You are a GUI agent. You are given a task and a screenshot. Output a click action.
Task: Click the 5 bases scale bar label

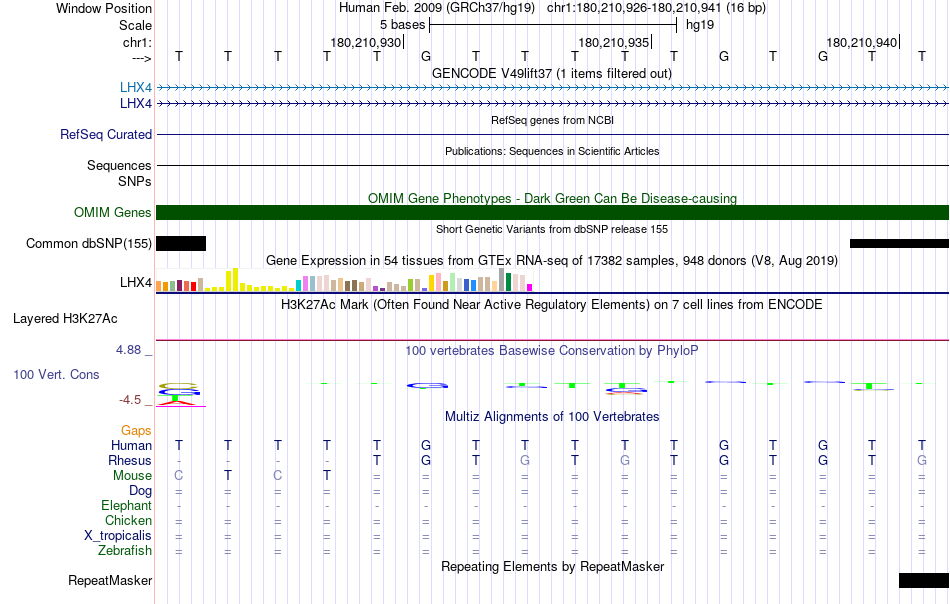402,25
